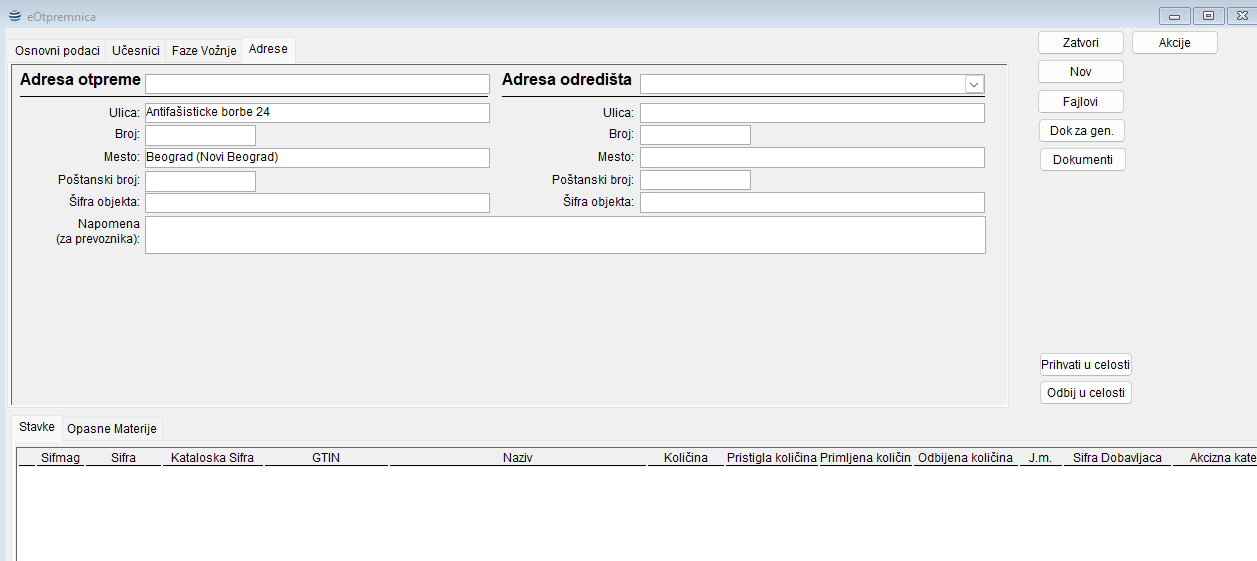The width and height of the screenshot is (1257, 561).
Task: Click the eOtpremnica app icon in title bar
Action: point(14,16)
